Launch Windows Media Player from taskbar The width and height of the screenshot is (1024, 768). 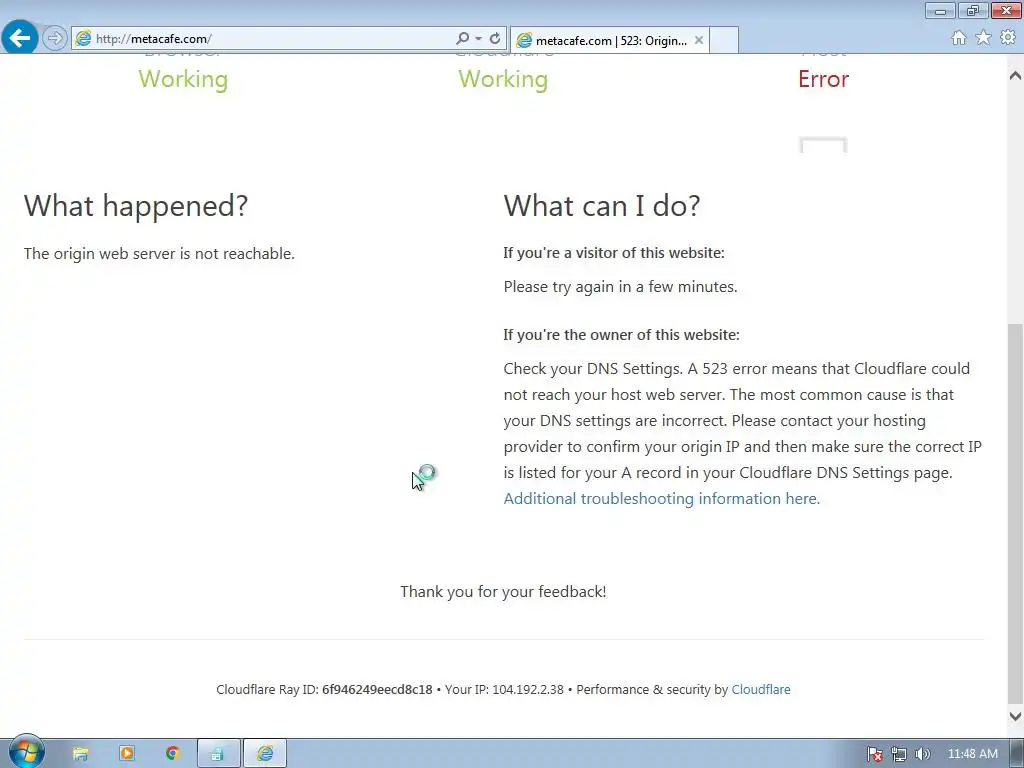coord(127,754)
